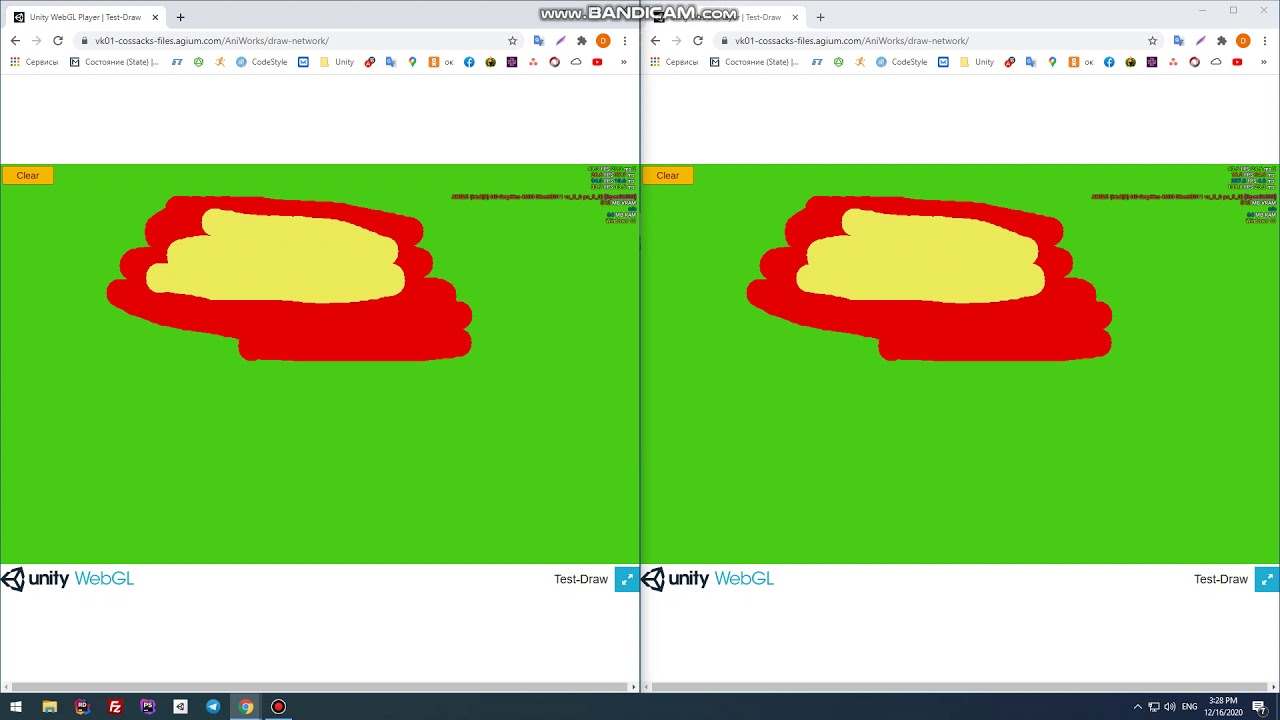Click Unity WebGL logo in right page
The width and height of the screenshot is (1280, 720).
tap(707, 579)
